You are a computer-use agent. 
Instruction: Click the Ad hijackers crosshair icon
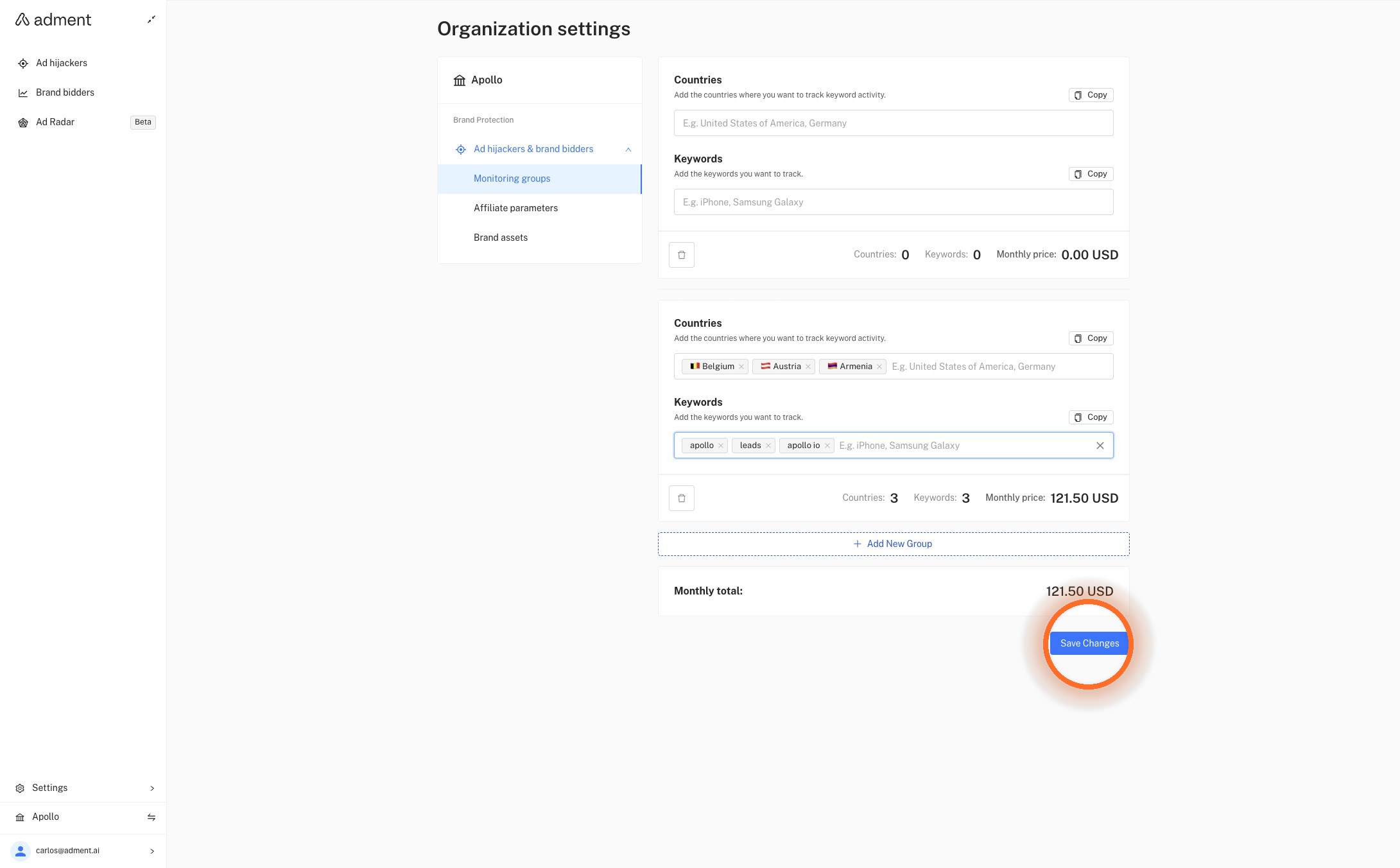(23, 64)
